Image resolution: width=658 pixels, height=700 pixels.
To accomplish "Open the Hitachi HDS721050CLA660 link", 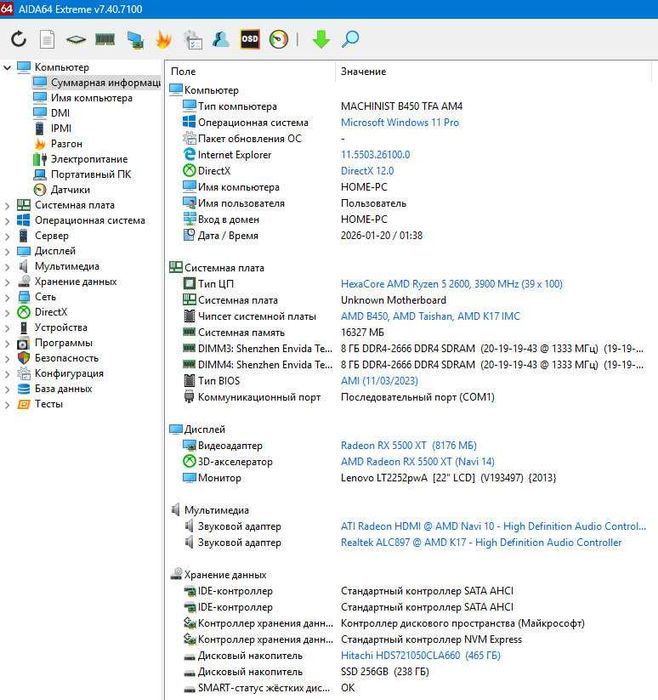I will click(x=420, y=655).
